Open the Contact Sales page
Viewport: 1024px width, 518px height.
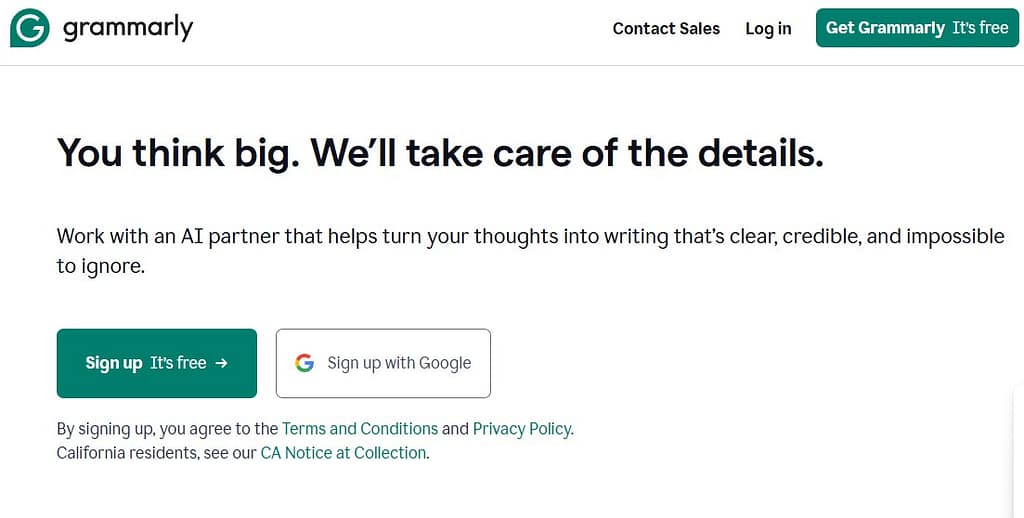[x=666, y=28]
